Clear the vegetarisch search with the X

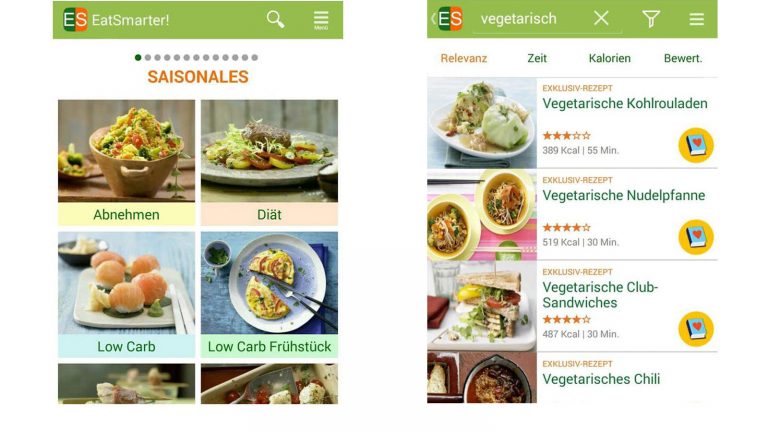click(601, 19)
